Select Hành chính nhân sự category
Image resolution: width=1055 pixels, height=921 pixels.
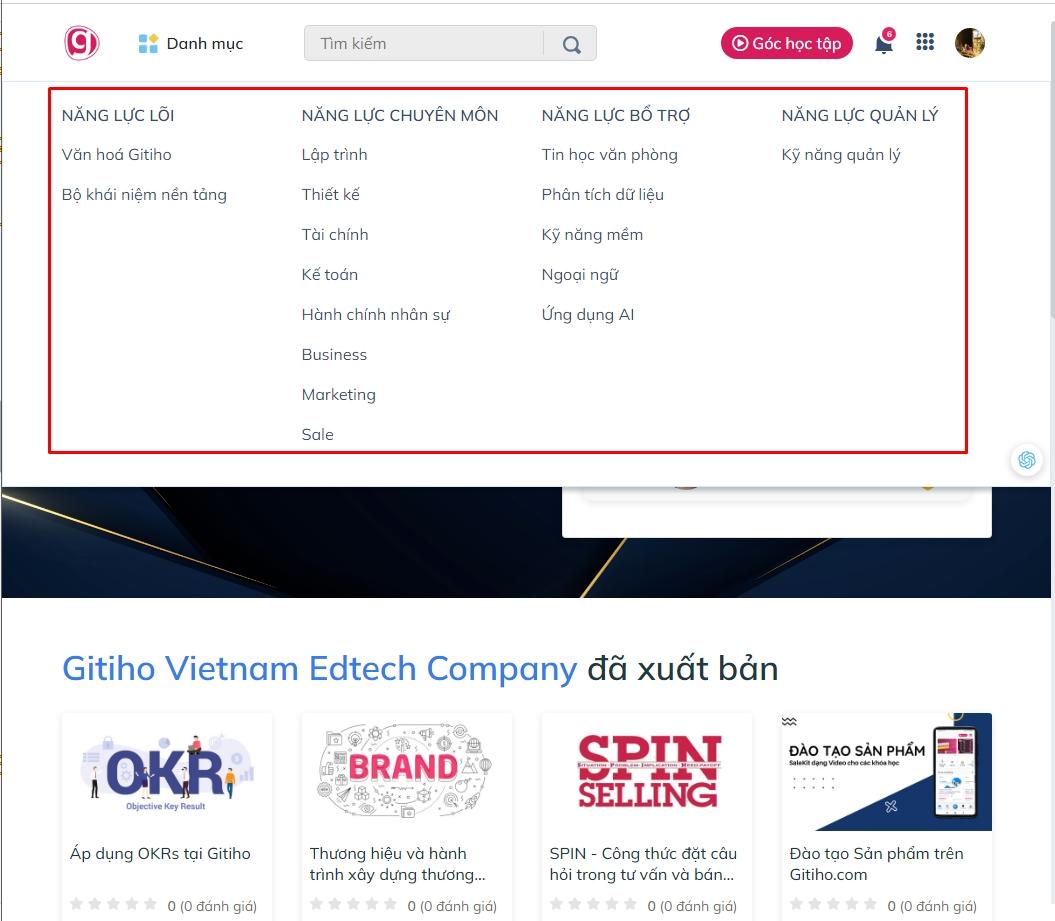click(x=375, y=315)
